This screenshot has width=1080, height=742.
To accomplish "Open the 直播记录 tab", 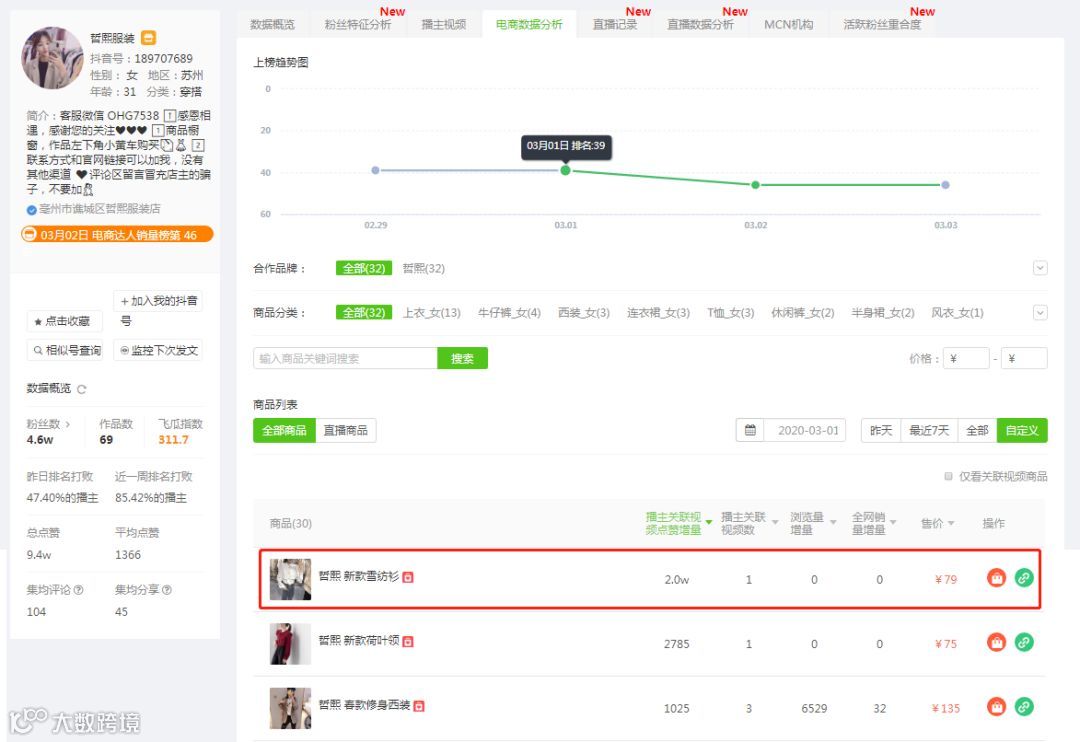I will (615, 24).
